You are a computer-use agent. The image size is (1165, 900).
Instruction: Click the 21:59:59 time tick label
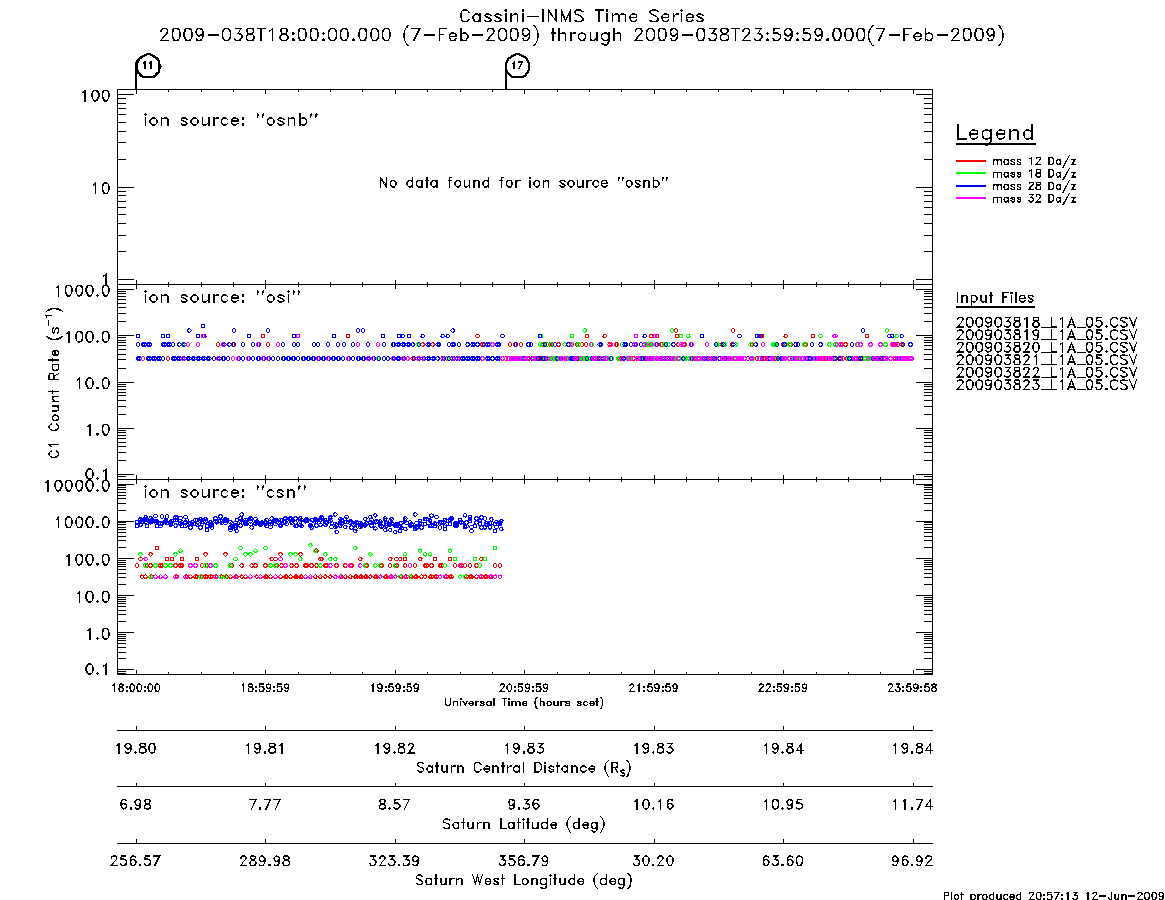(x=653, y=688)
